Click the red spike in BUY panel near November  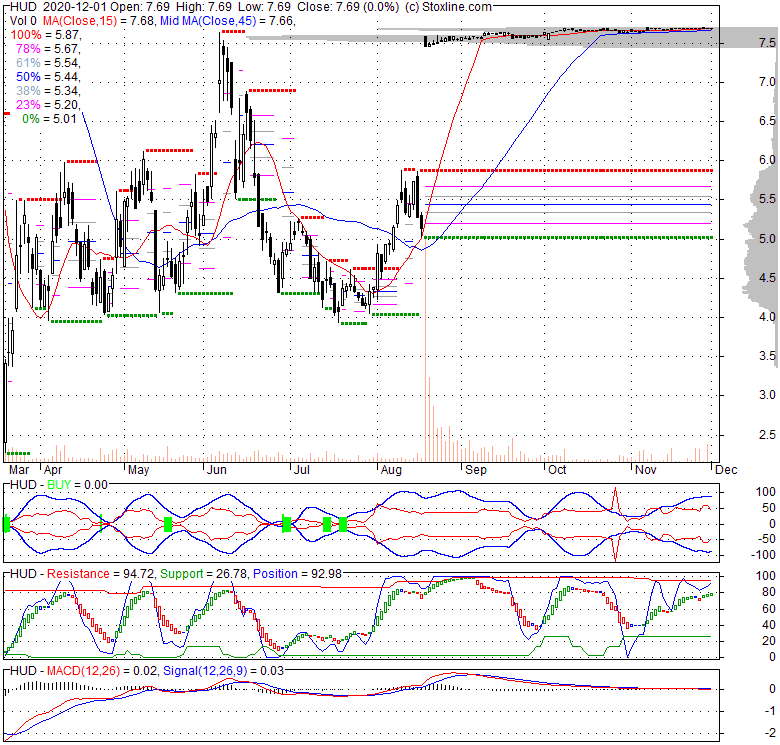(615, 524)
